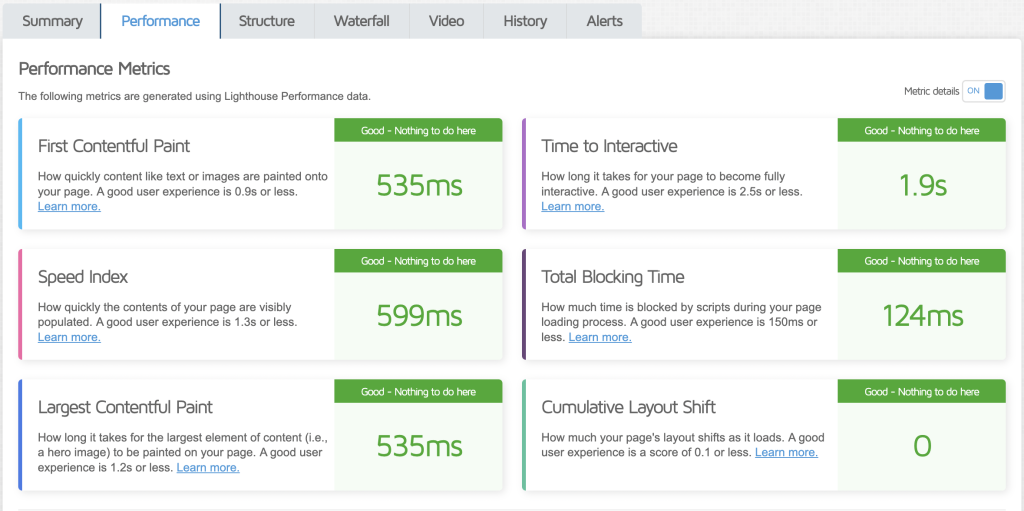The image size is (1024, 511).
Task: Click the Total Blocking Time 124ms score
Action: coord(922,317)
